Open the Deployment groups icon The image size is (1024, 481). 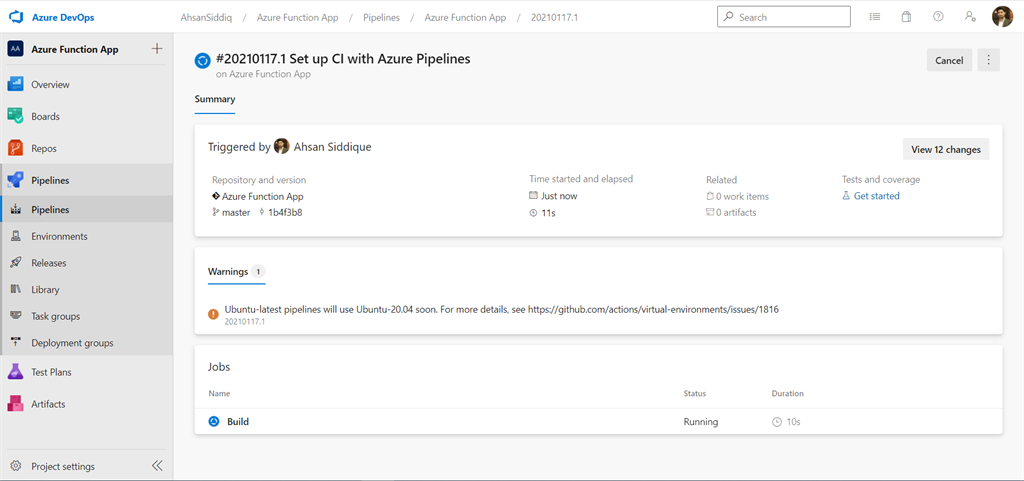click(16, 343)
